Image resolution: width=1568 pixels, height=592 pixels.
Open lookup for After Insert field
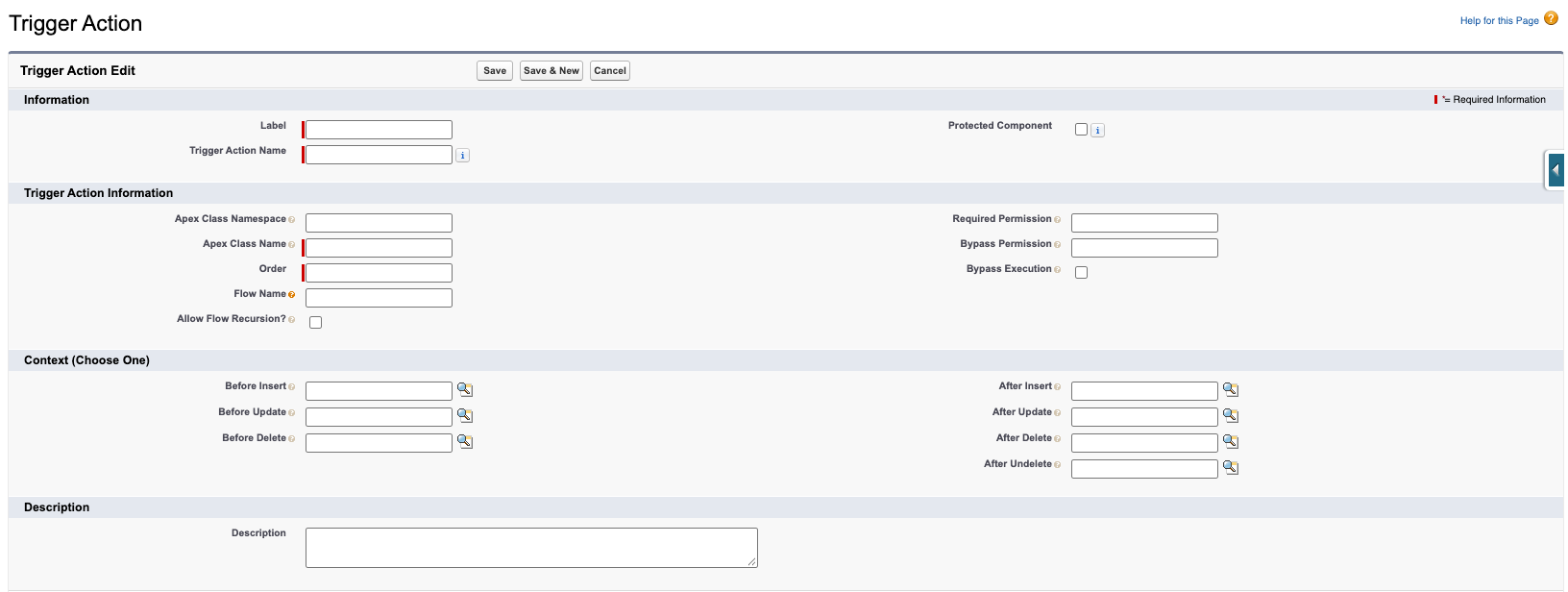[x=1231, y=389]
